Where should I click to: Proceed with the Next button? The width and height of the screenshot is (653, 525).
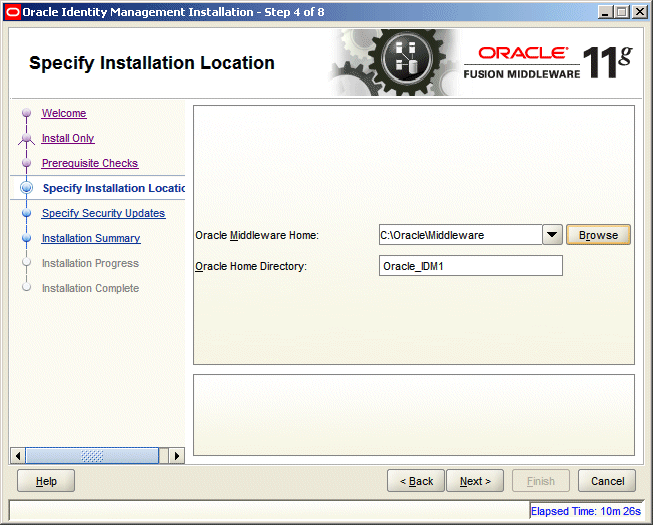[475, 481]
